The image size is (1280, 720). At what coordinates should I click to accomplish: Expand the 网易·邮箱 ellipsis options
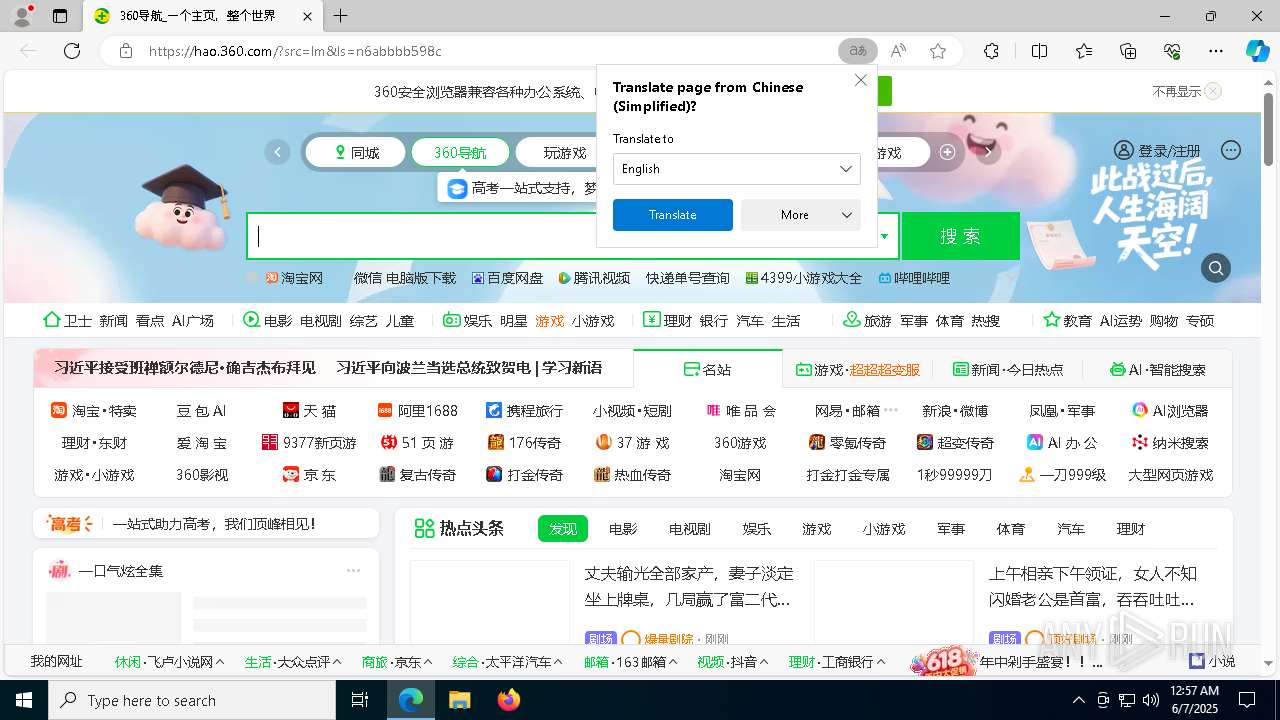pyautogui.click(x=891, y=410)
